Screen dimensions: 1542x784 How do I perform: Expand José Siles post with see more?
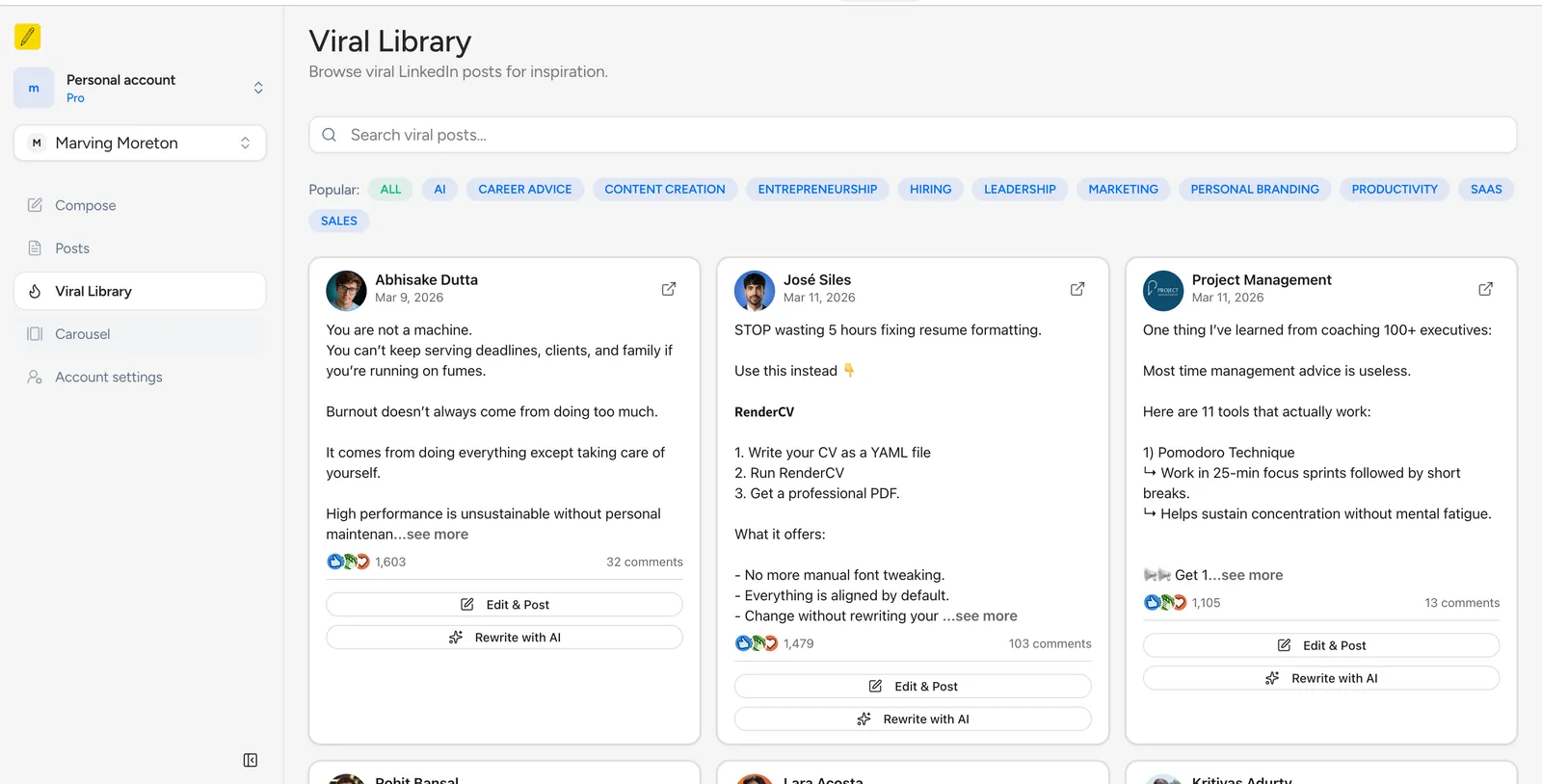coord(986,616)
